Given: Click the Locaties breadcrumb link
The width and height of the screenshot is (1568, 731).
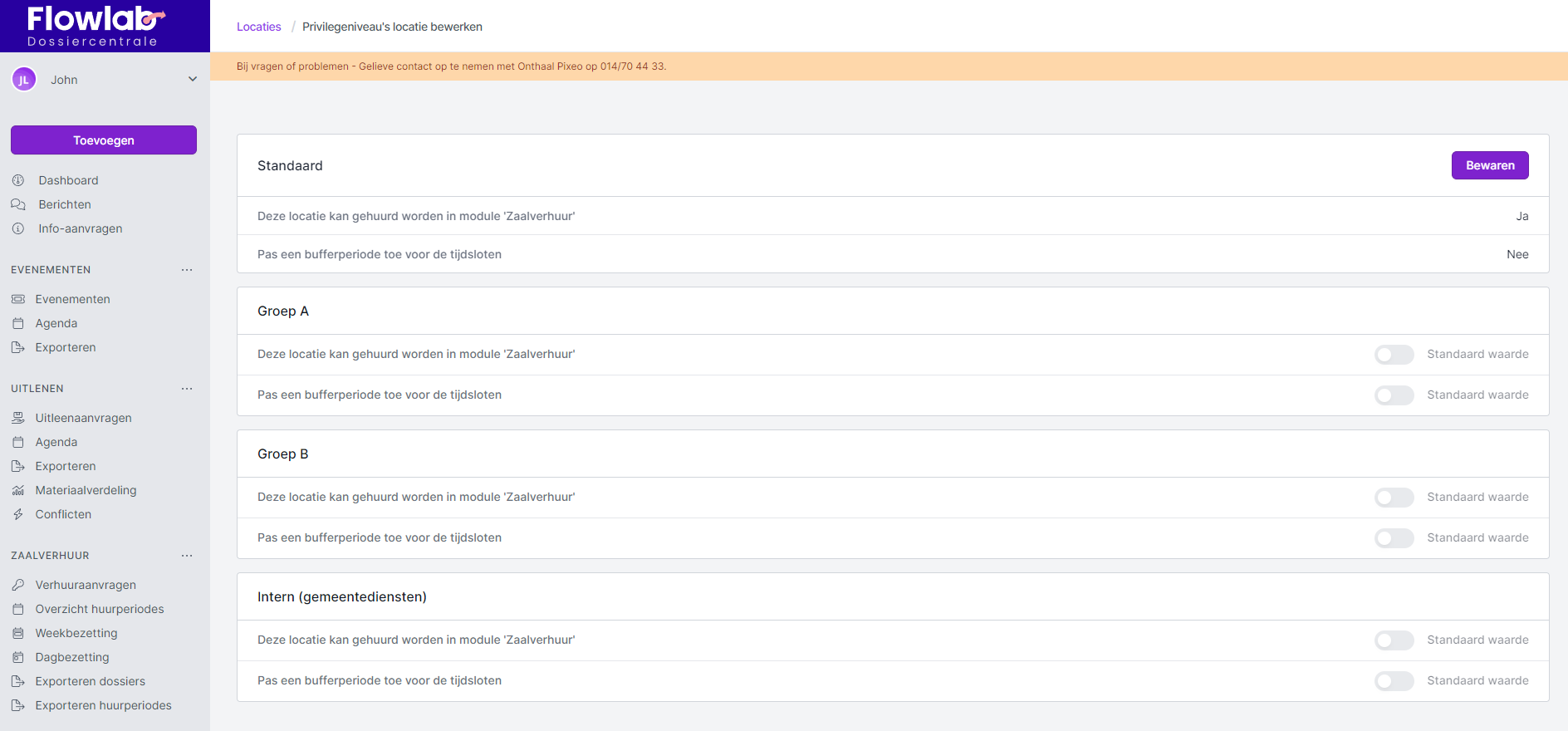Looking at the screenshot, I should coord(258,27).
